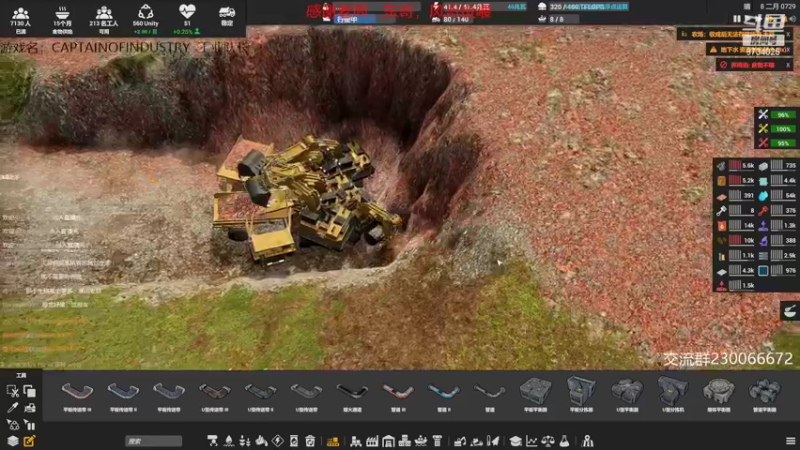Select the cut tool in tools panel
This screenshot has width=800, height=450.
pos(12,391)
